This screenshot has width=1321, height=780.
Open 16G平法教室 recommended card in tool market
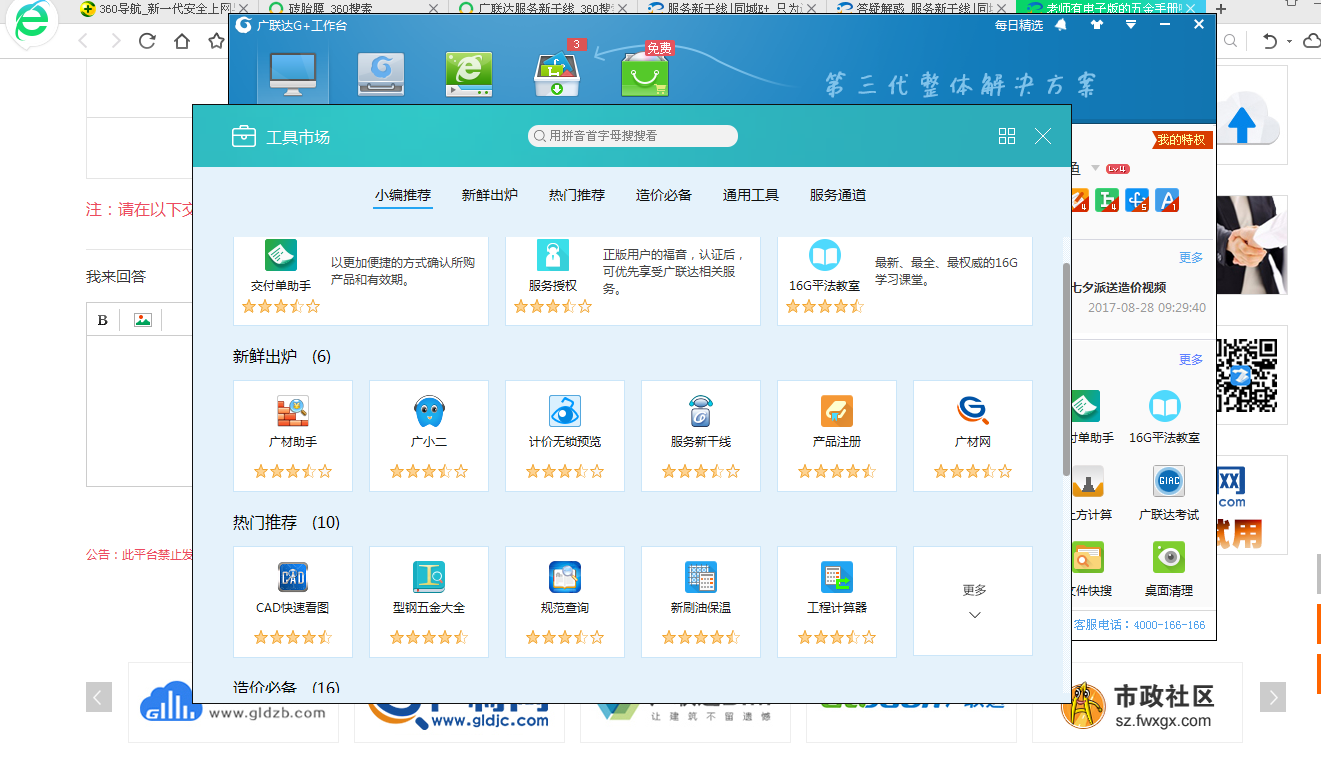(x=905, y=280)
